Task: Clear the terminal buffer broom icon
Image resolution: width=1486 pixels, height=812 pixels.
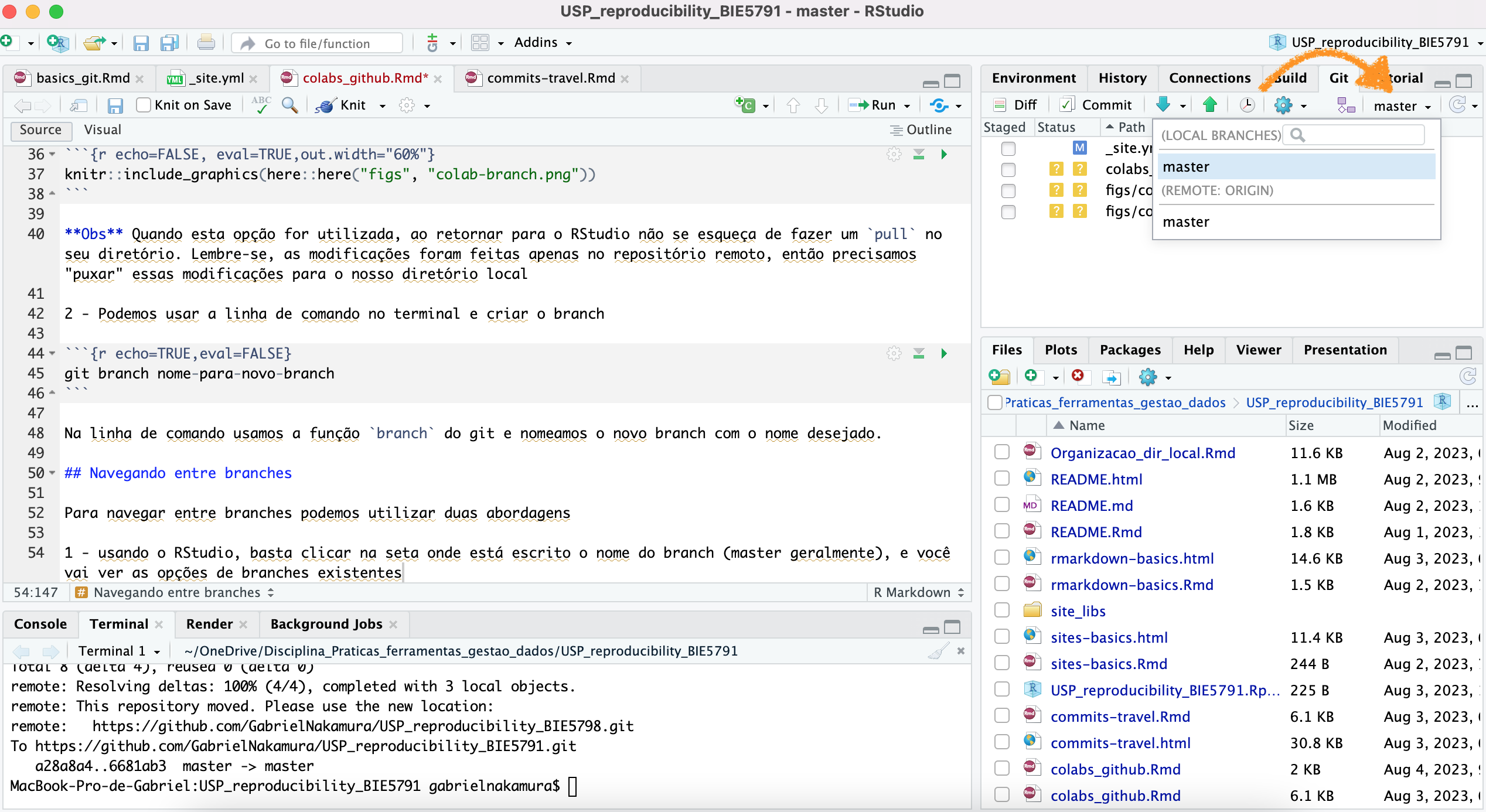Action: (x=938, y=651)
